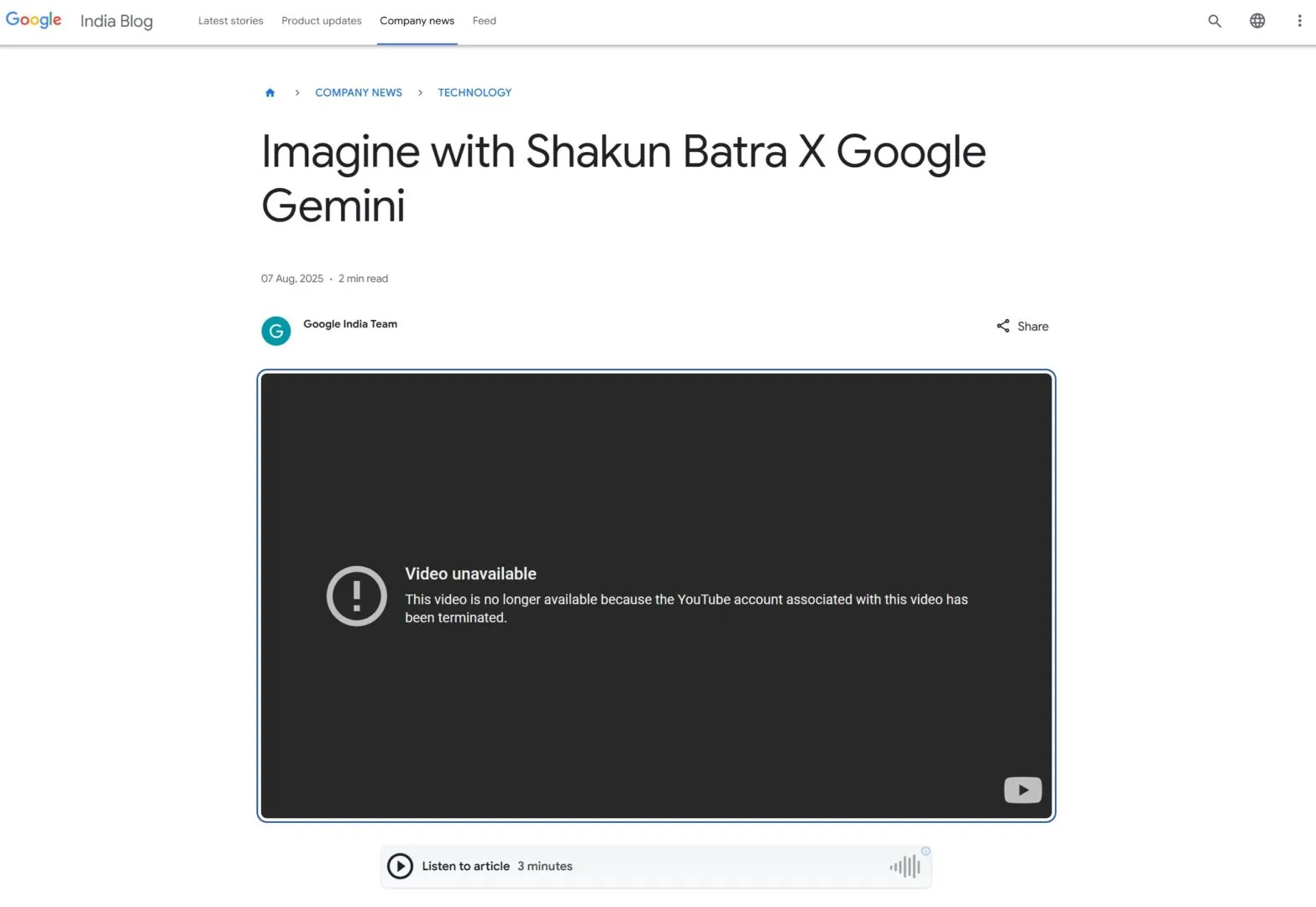Go to the home breadcrumb icon
The width and height of the screenshot is (1316, 907).
point(270,92)
